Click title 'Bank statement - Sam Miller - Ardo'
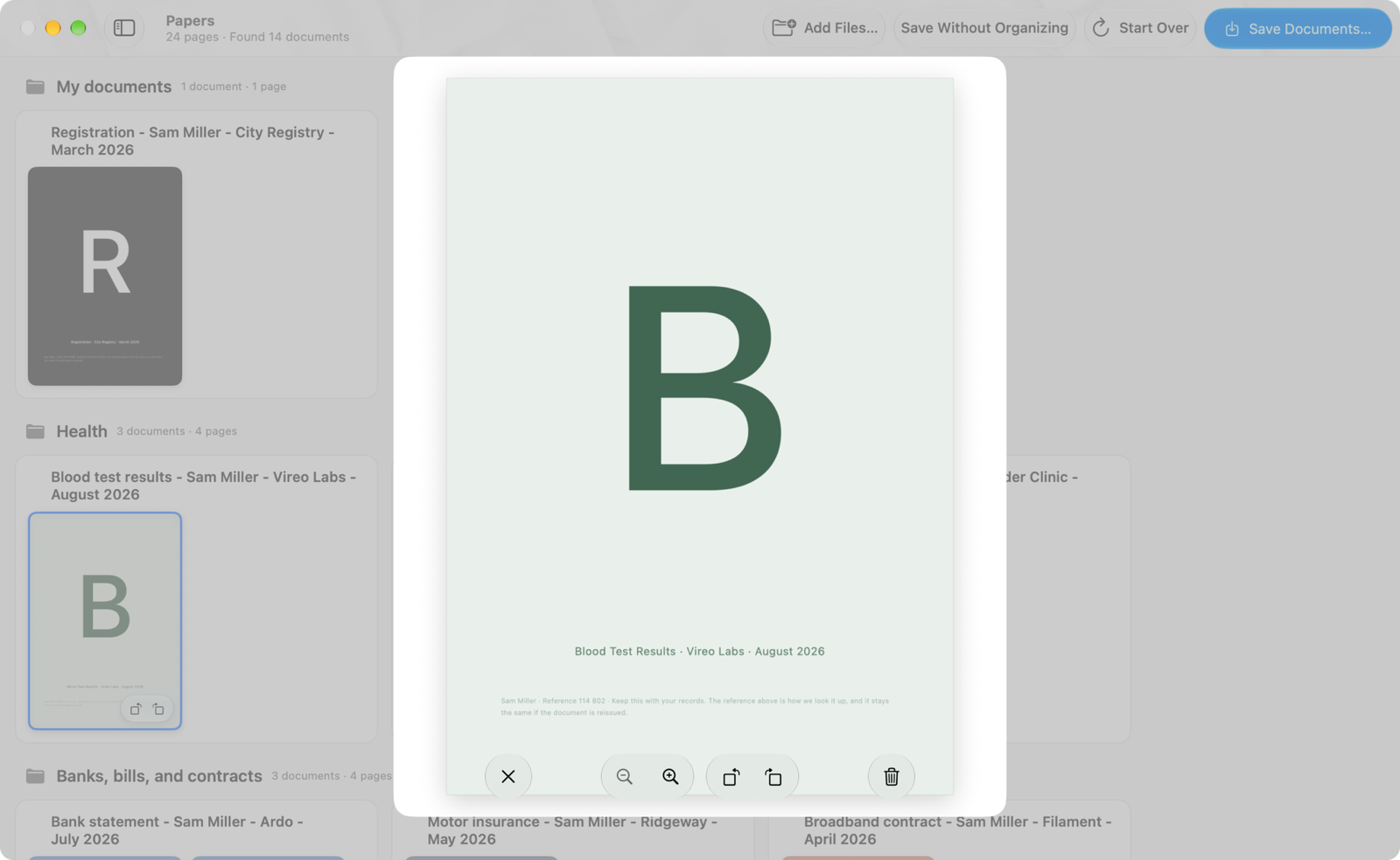 (177, 830)
